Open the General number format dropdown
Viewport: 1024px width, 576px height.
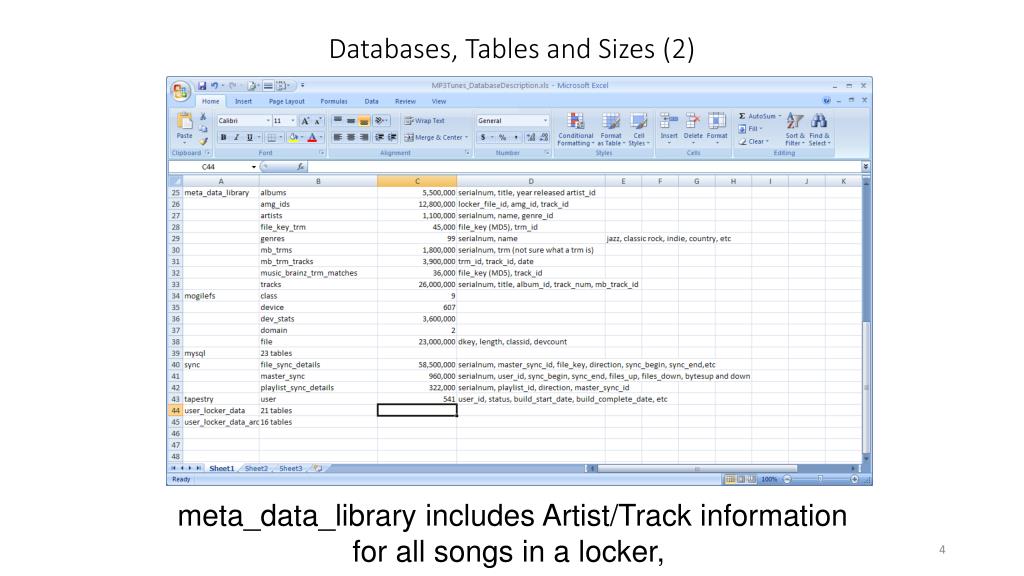545,121
